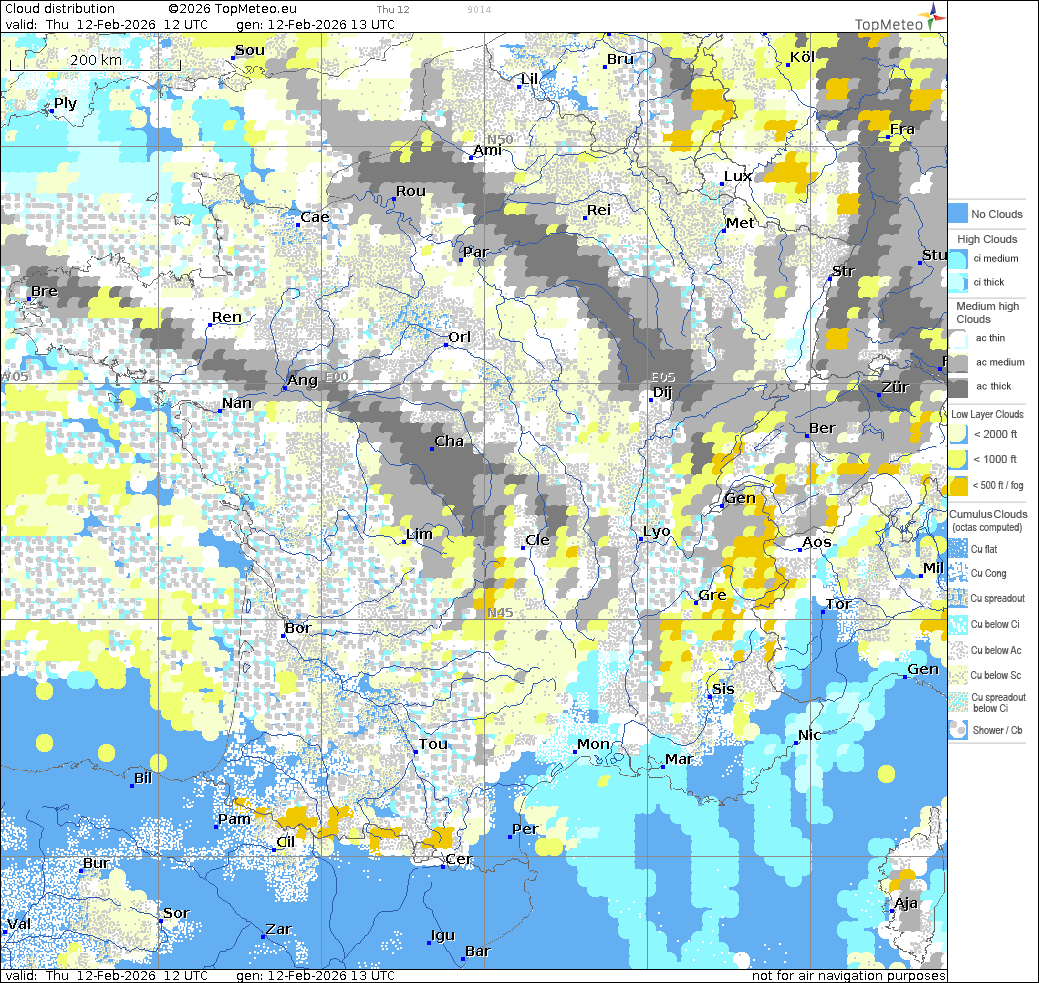Image resolution: width=1039 pixels, height=983 pixels.
Task: Click the Dijon city marker on map
Action: click(x=650, y=400)
